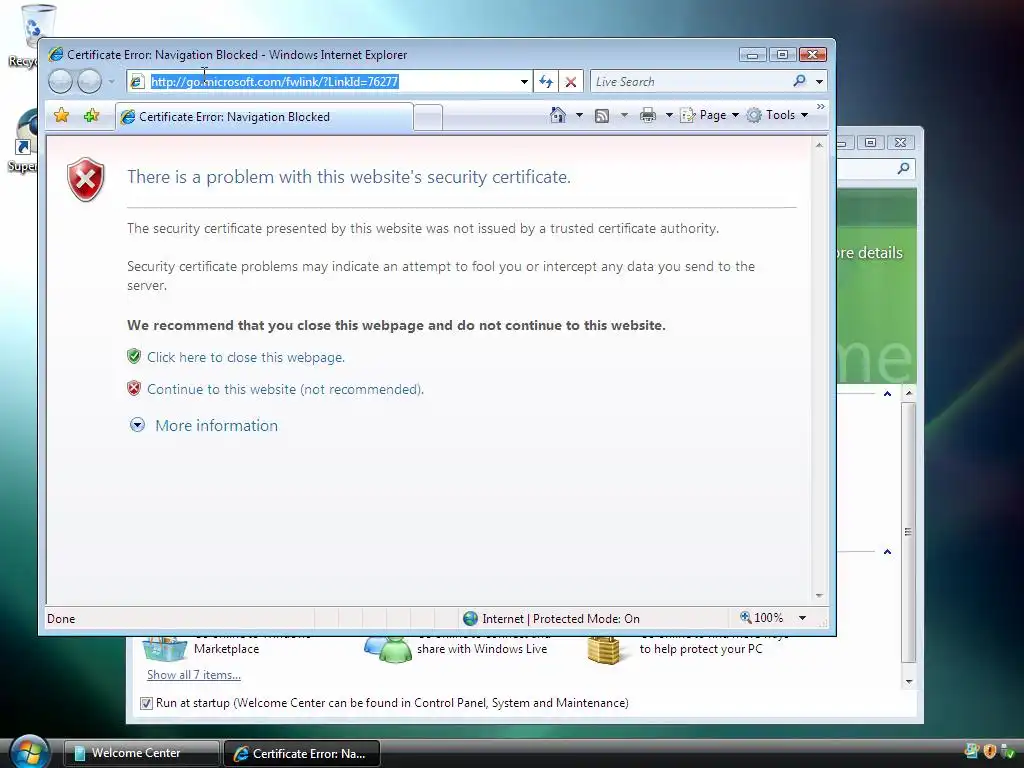Click the Back navigation button
The image size is (1024, 768).
[60, 82]
